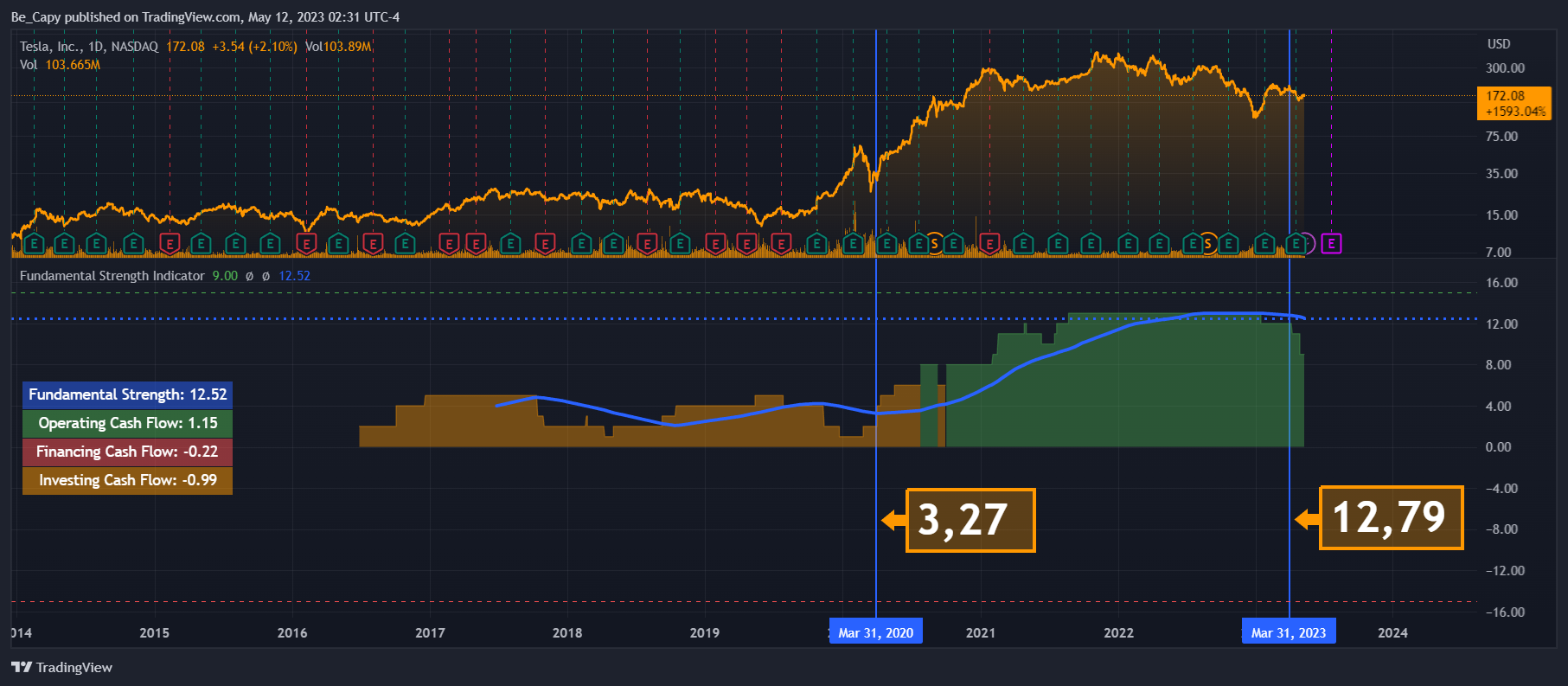Click the blue 12.52 indicator value in the legend
This screenshot has height=686, width=1568.
tap(294, 276)
